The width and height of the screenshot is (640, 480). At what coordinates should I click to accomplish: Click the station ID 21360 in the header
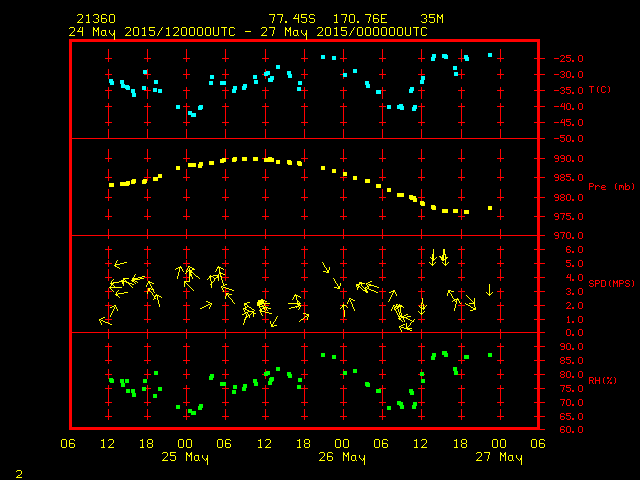click(96, 19)
